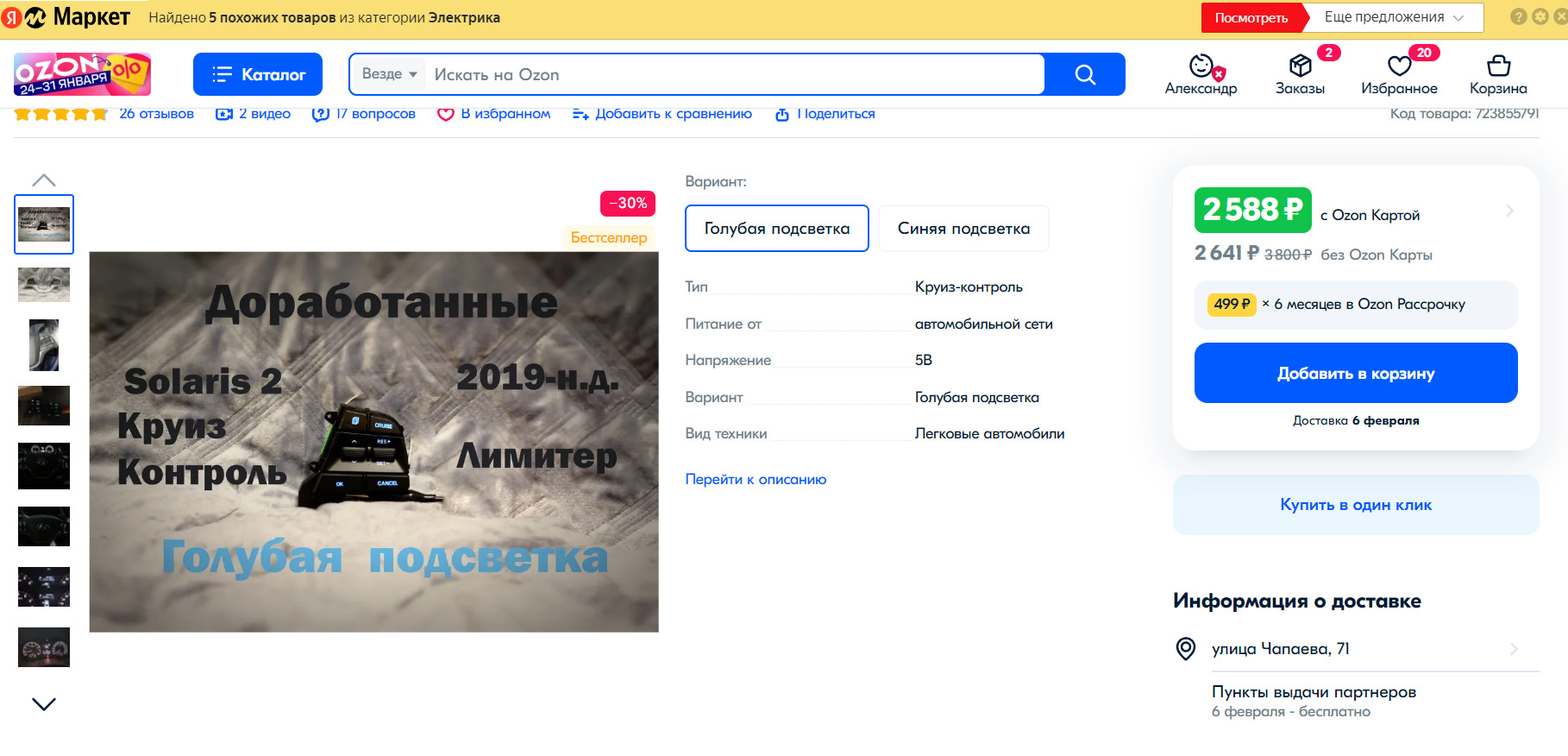
Task: Expand the Везде search scope dropdown
Action: tap(389, 74)
